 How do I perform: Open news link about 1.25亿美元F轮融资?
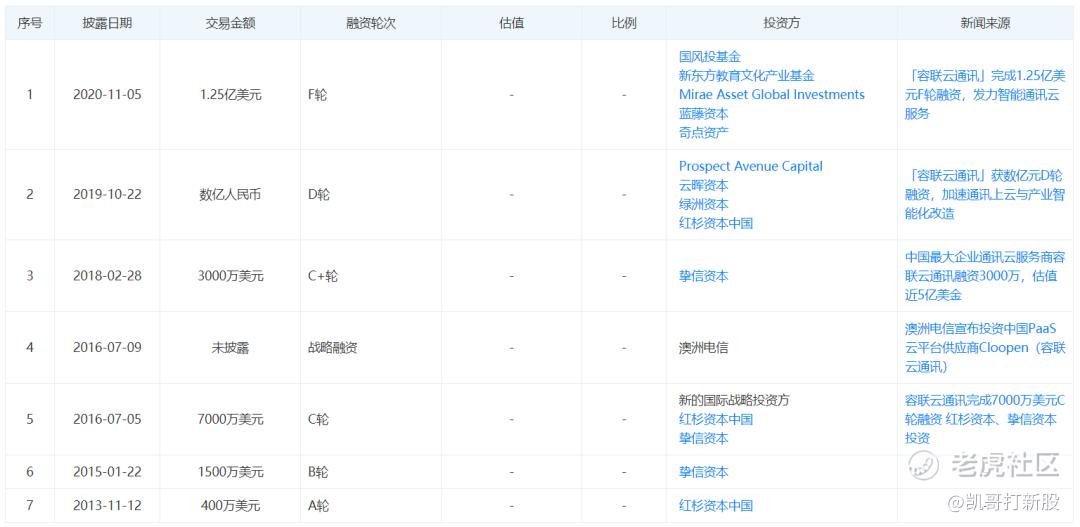point(985,94)
